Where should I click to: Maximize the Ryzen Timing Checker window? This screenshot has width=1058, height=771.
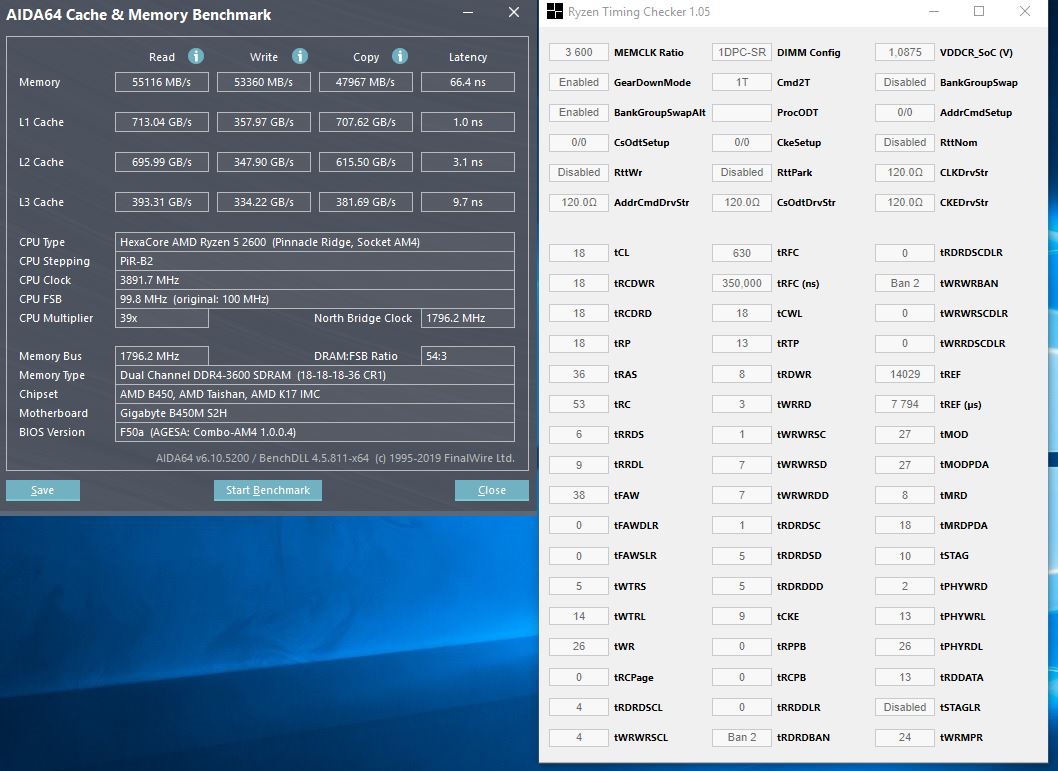click(x=979, y=11)
